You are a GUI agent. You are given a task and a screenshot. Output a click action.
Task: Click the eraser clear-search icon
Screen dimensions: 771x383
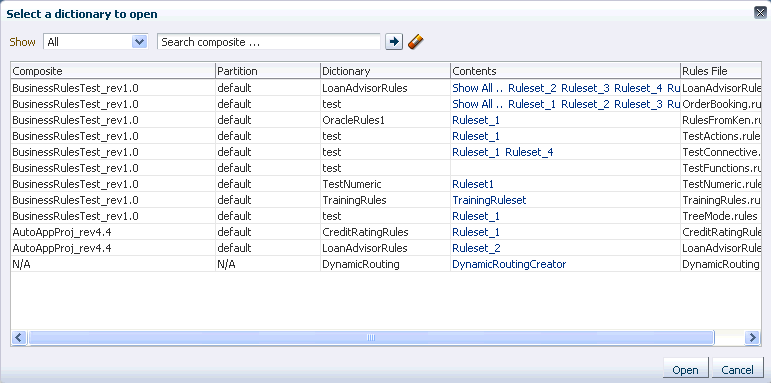pos(415,42)
